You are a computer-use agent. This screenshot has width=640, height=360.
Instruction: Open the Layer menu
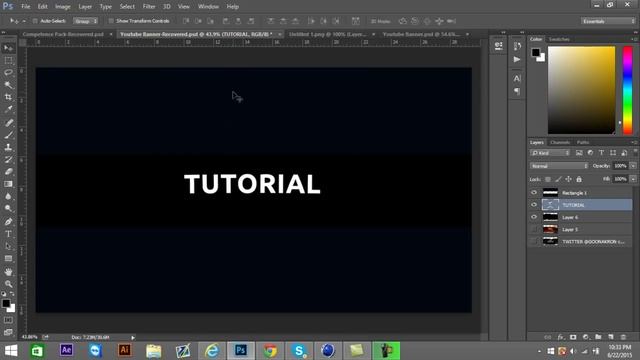click(x=85, y=7)
